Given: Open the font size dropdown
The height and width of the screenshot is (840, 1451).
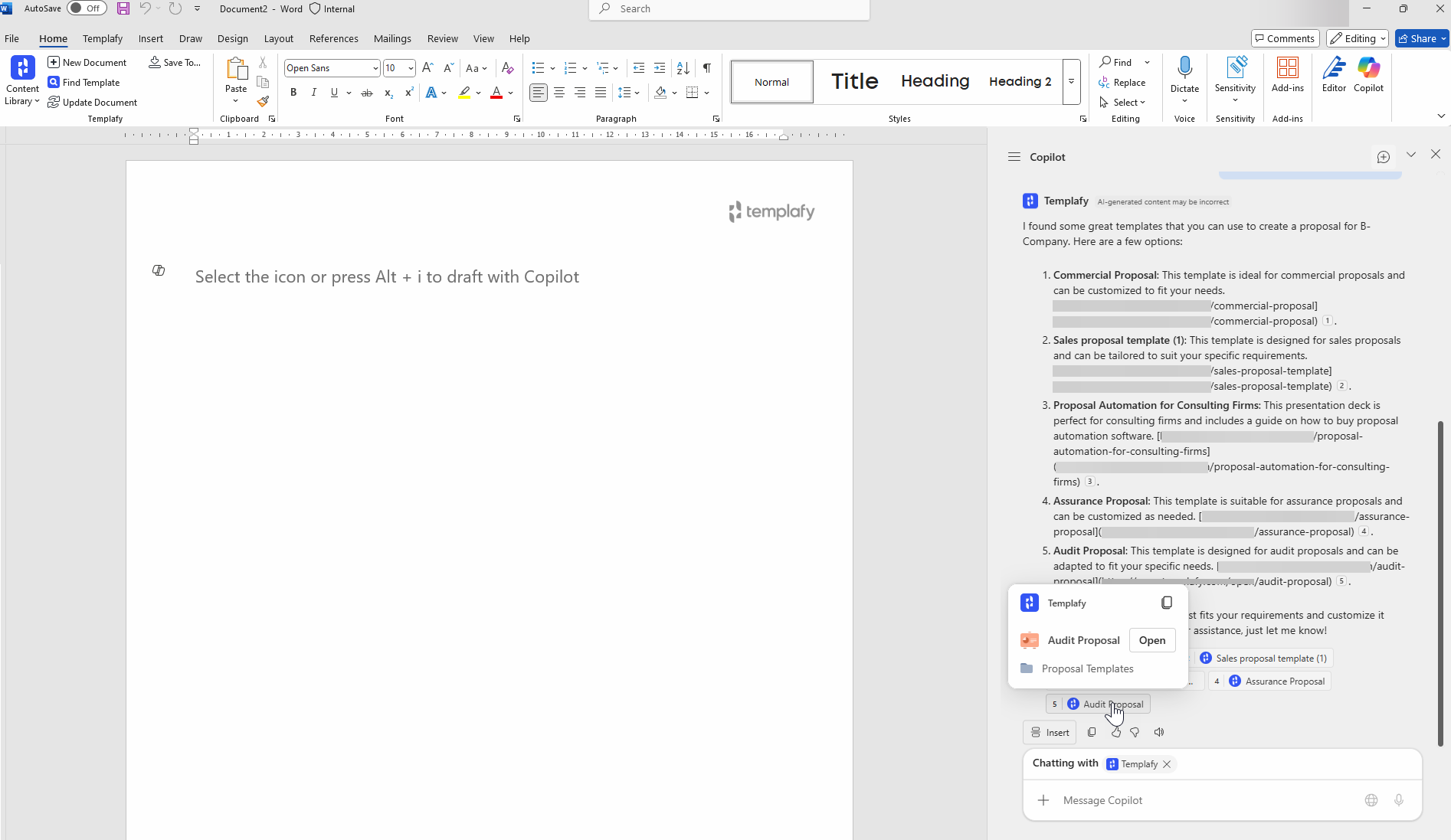Looking at the screenshot, I should click(x=411, y=68).
